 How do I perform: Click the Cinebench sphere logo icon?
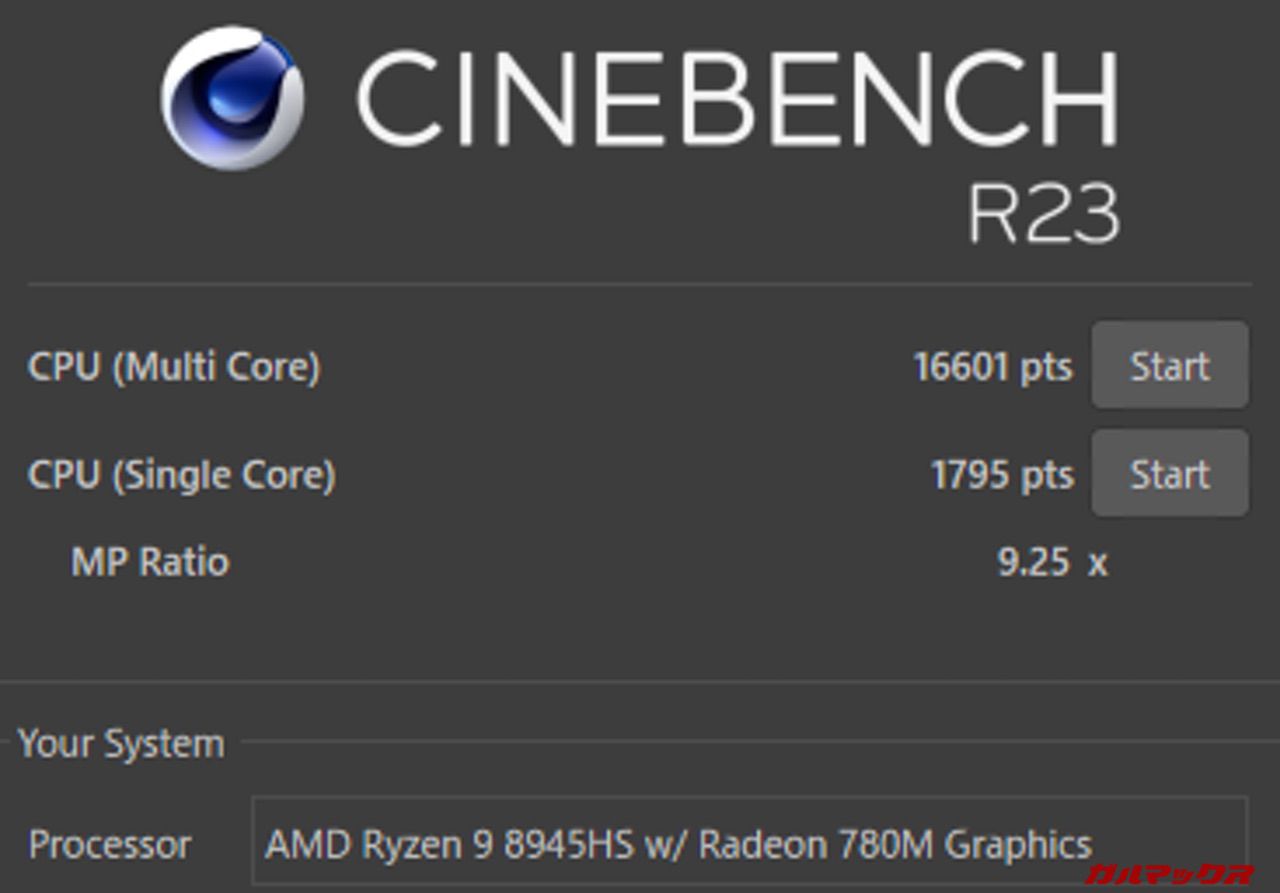tap(233, 97)
